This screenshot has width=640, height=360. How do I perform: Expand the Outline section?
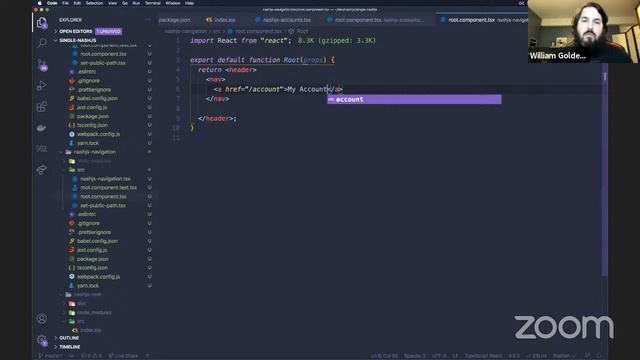pyautogui.click(x=69, y=338)
